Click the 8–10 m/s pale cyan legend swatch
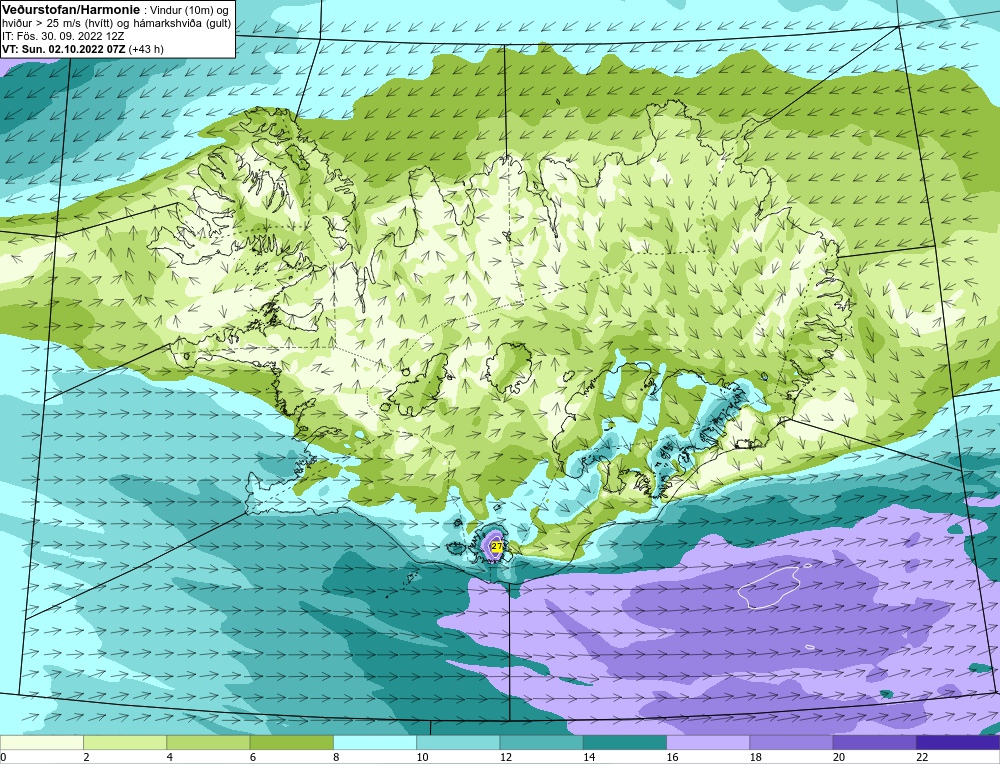 375,742
